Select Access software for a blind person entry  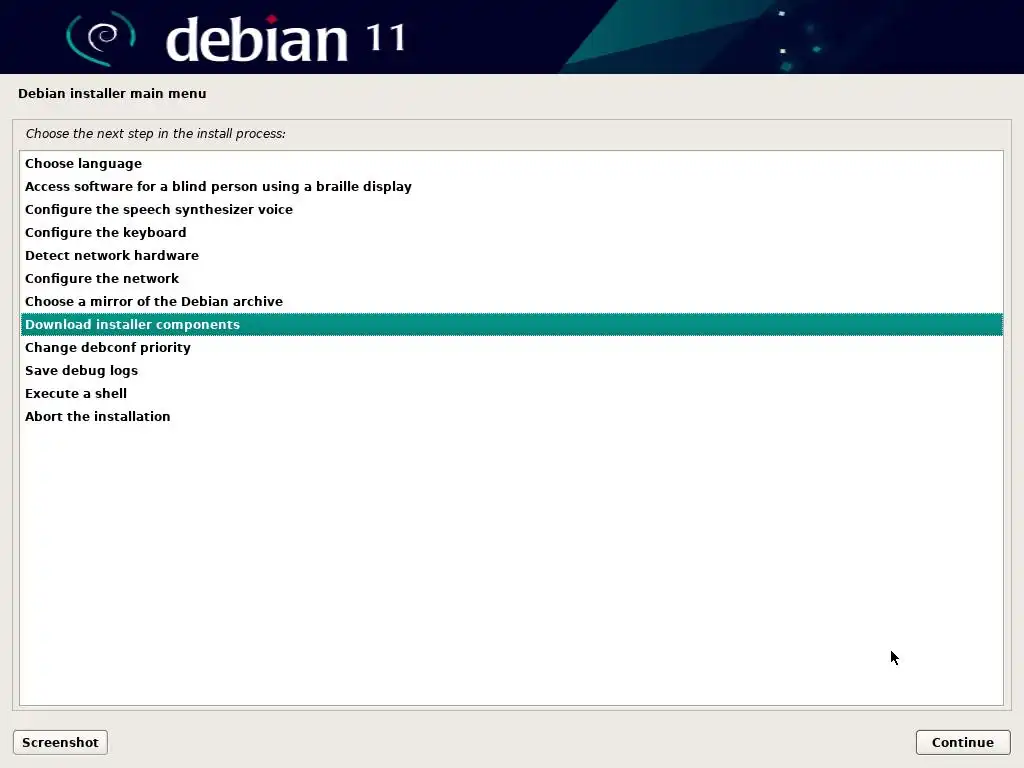(x=511, y=186)
